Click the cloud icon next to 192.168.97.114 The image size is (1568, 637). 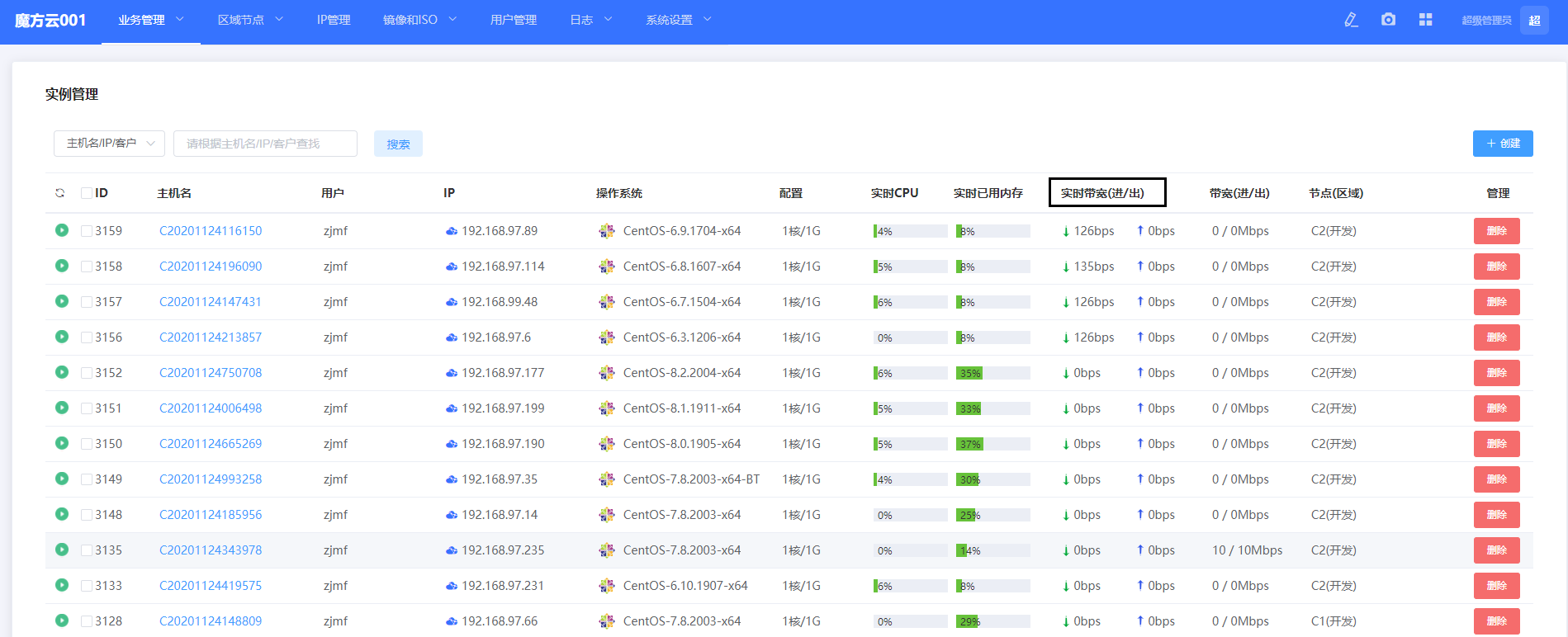click(x=452, y=267)
